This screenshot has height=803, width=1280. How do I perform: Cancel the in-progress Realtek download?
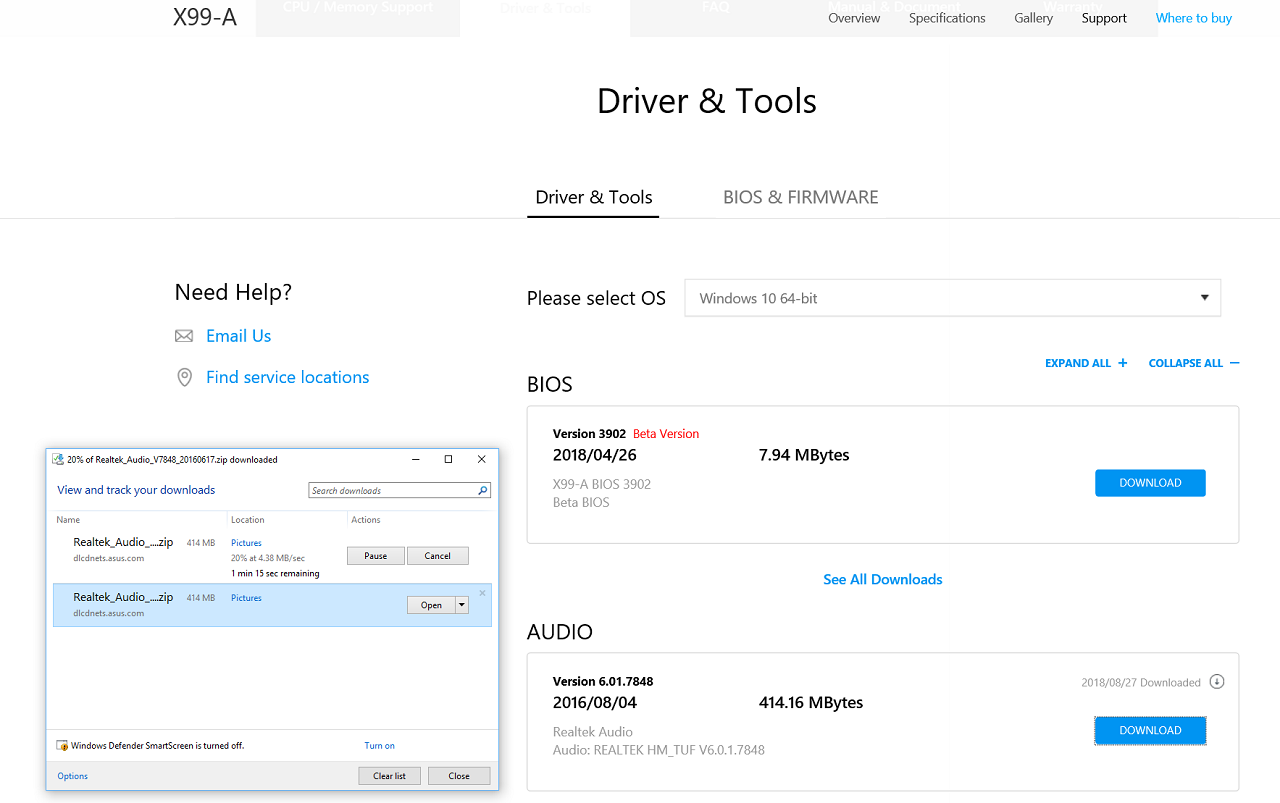437,556
